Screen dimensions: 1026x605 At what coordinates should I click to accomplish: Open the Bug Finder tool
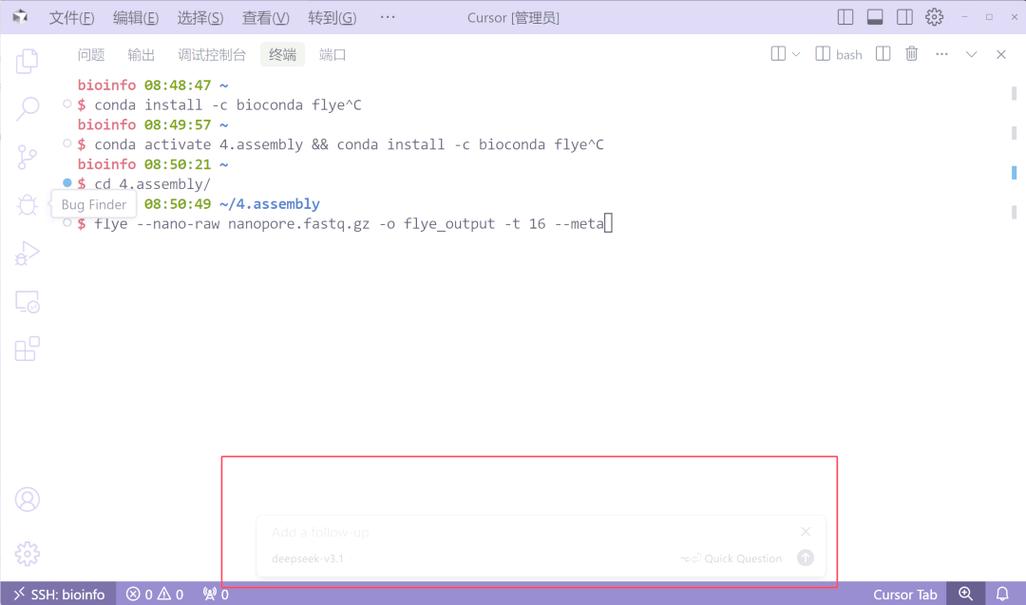(27, 204)
